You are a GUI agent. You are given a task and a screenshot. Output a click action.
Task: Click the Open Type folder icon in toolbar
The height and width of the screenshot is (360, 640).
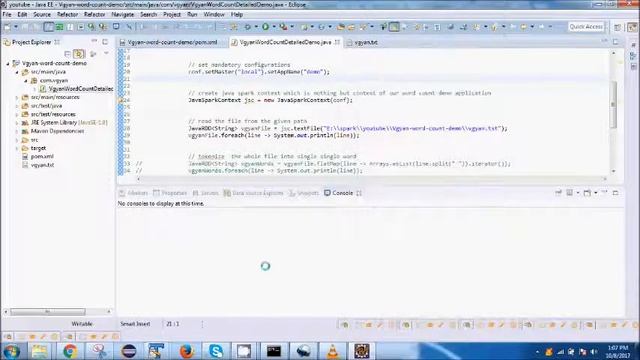341,27
